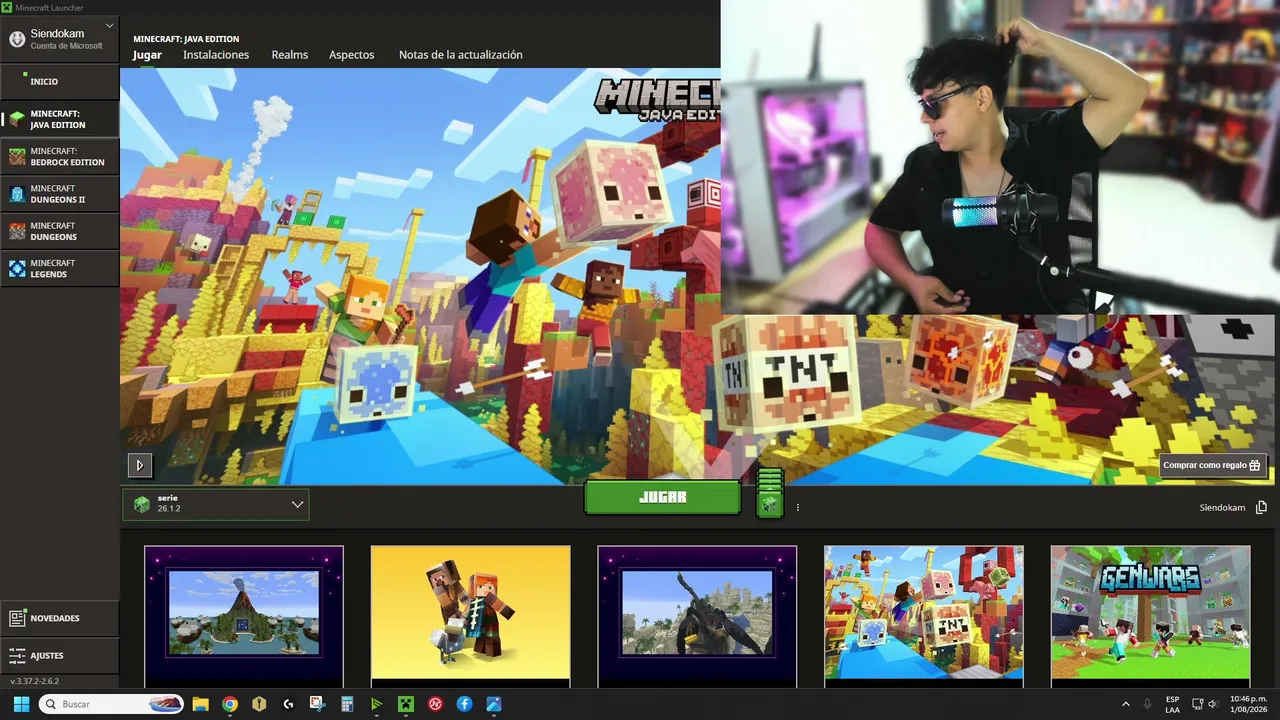Open the yellow Steve and Alex thumbnail
1280x720 pixels.
click(471, 615)
